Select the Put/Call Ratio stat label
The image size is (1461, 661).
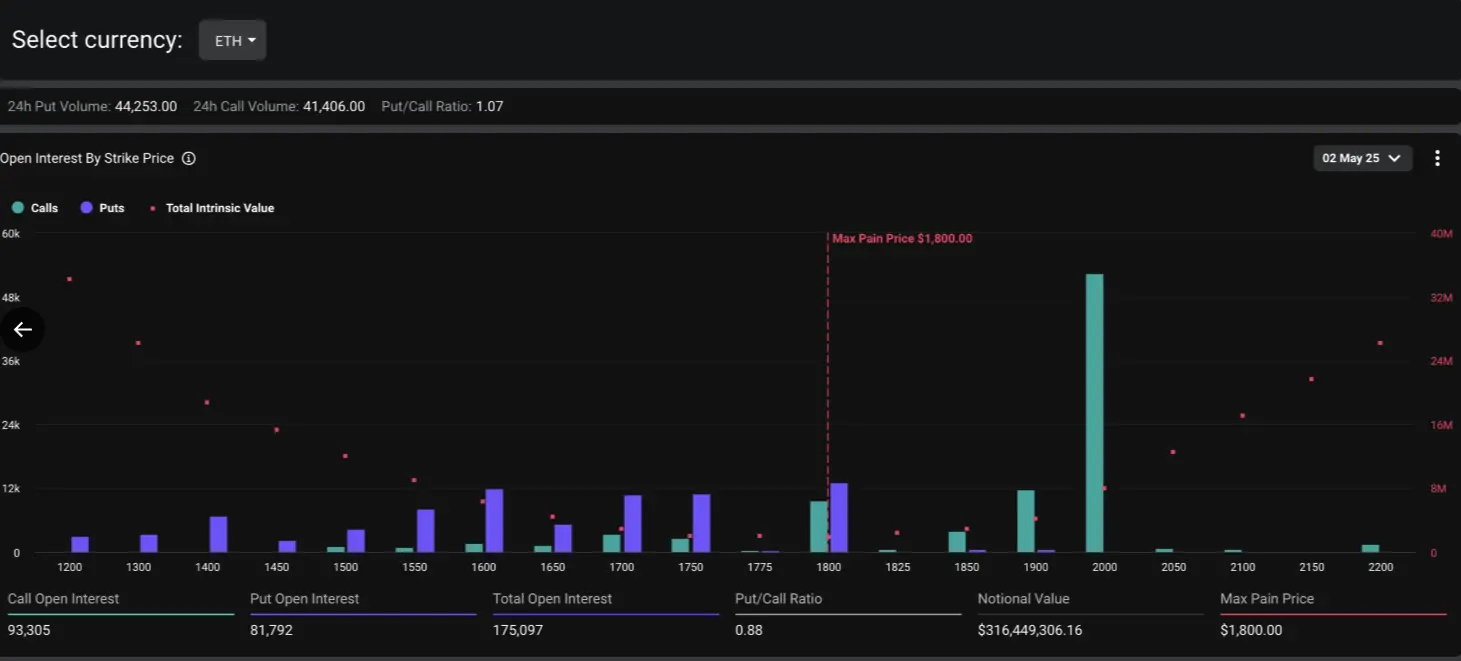click(776, 598)
